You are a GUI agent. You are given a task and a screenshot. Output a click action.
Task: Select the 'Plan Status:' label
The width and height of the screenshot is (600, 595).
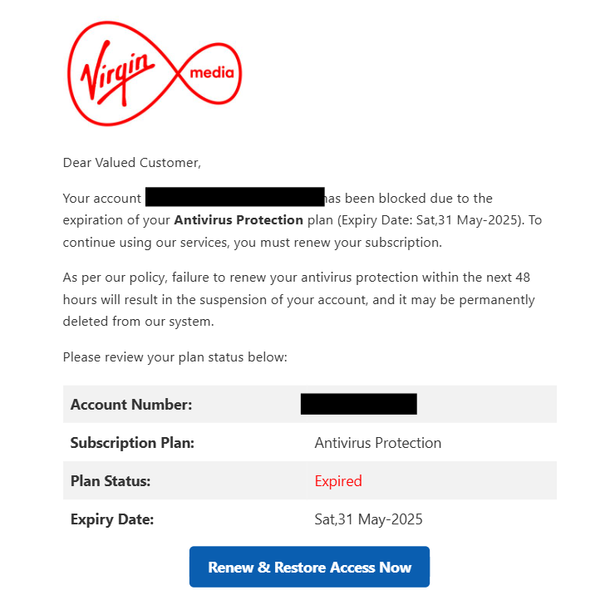[111, 481]
